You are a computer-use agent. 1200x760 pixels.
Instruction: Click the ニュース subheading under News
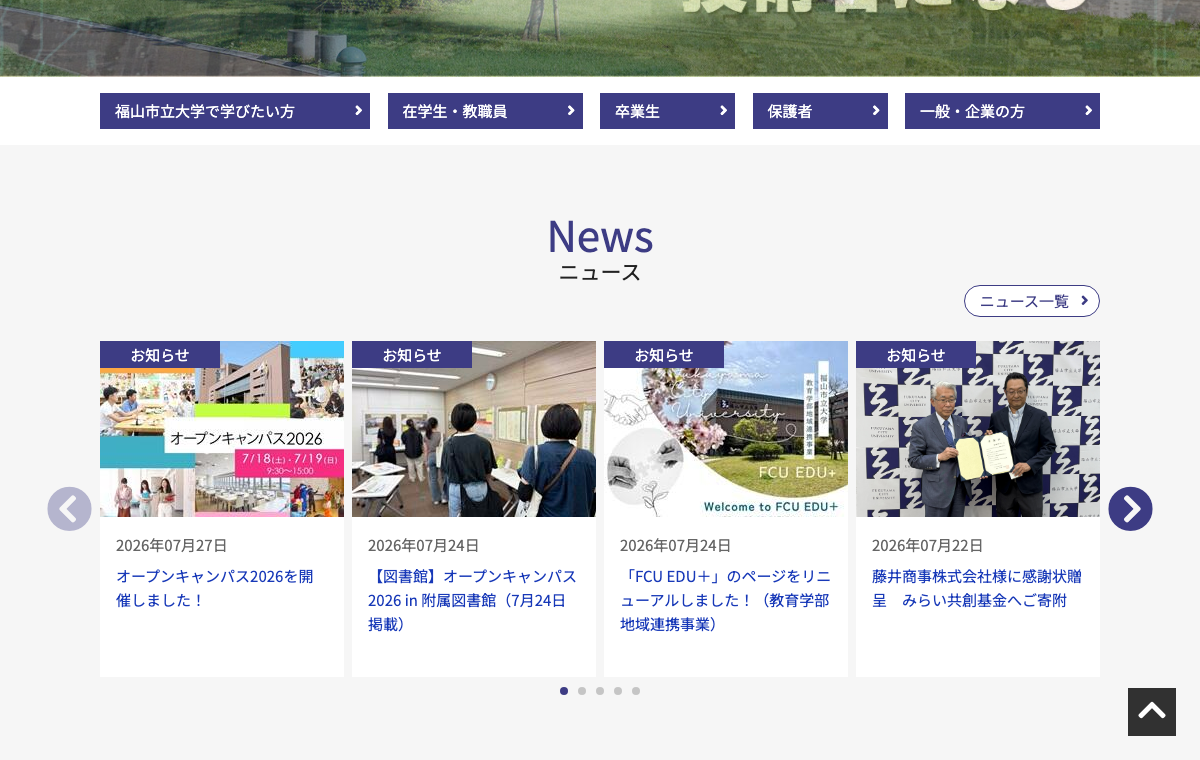point(600,272)
